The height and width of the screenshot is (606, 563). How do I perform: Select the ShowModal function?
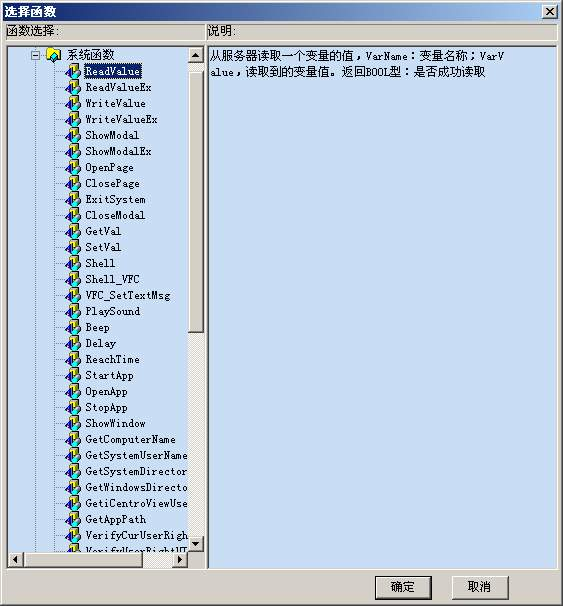pyautogui.click(x=112, y=135)
